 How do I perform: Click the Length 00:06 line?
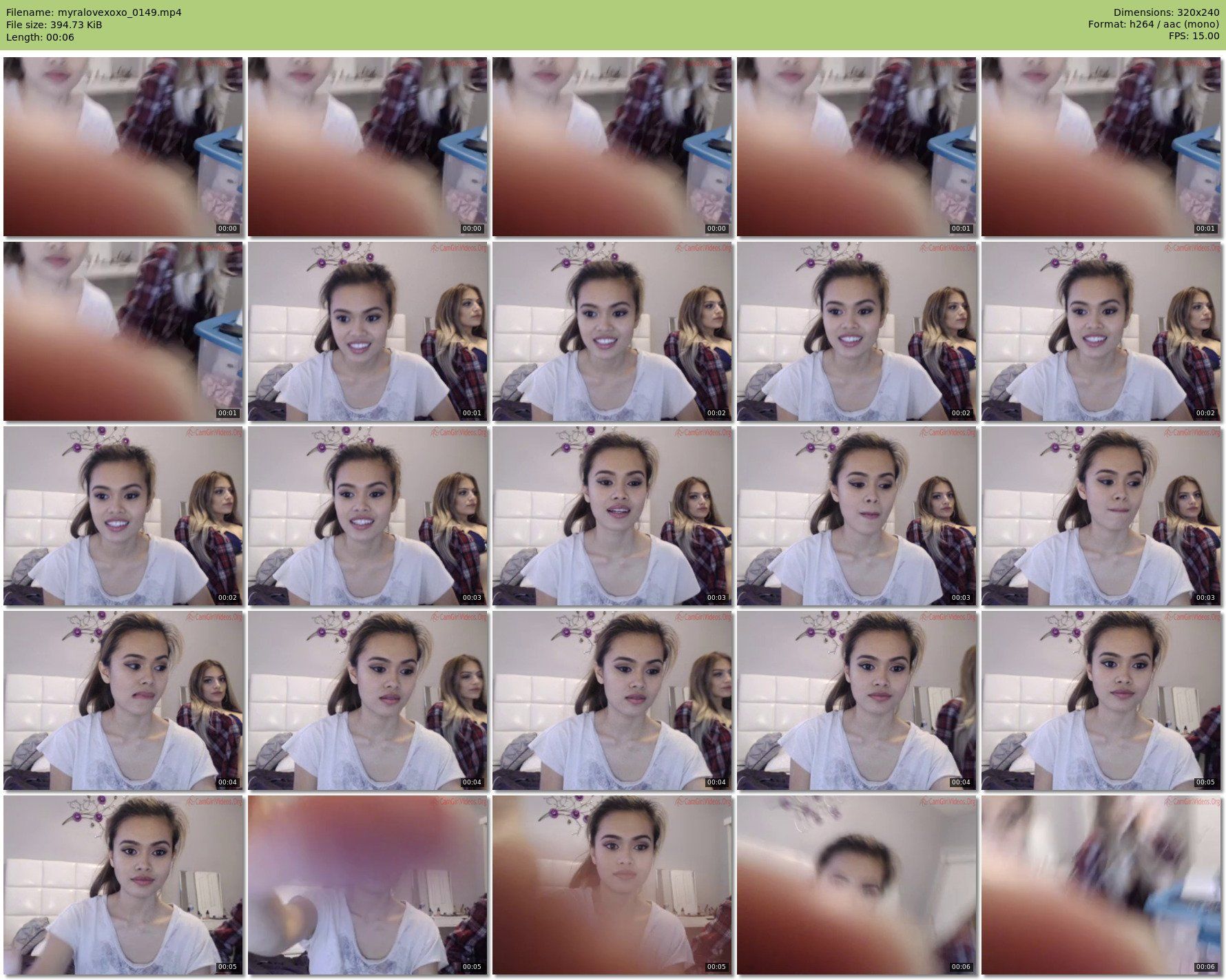[40, 37]
